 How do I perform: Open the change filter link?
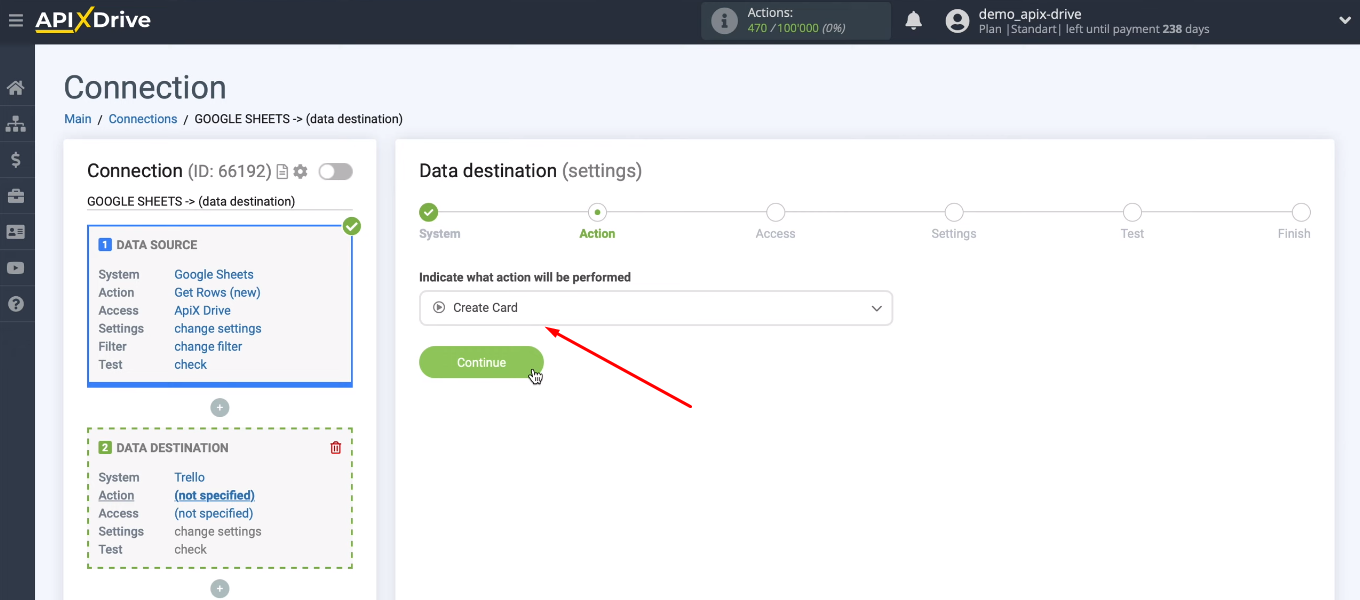(208, 346)
